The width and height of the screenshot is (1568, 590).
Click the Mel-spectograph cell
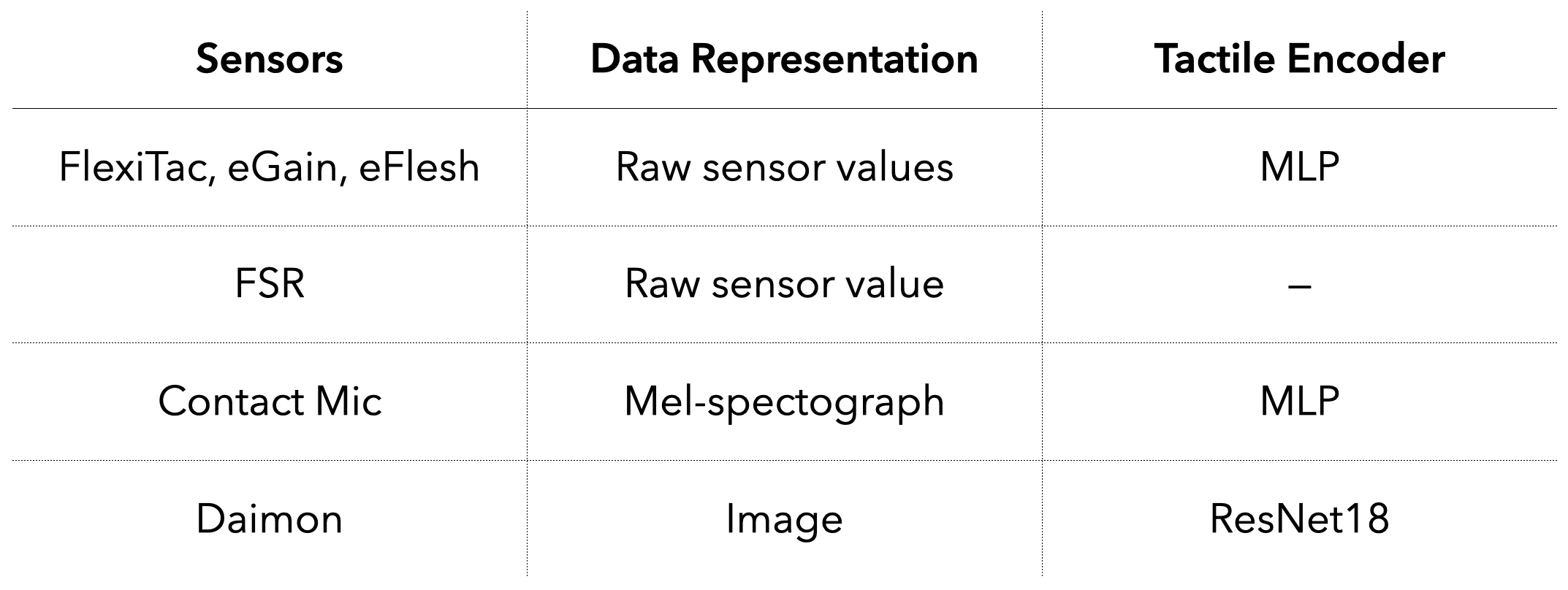(x=784, y=402)
